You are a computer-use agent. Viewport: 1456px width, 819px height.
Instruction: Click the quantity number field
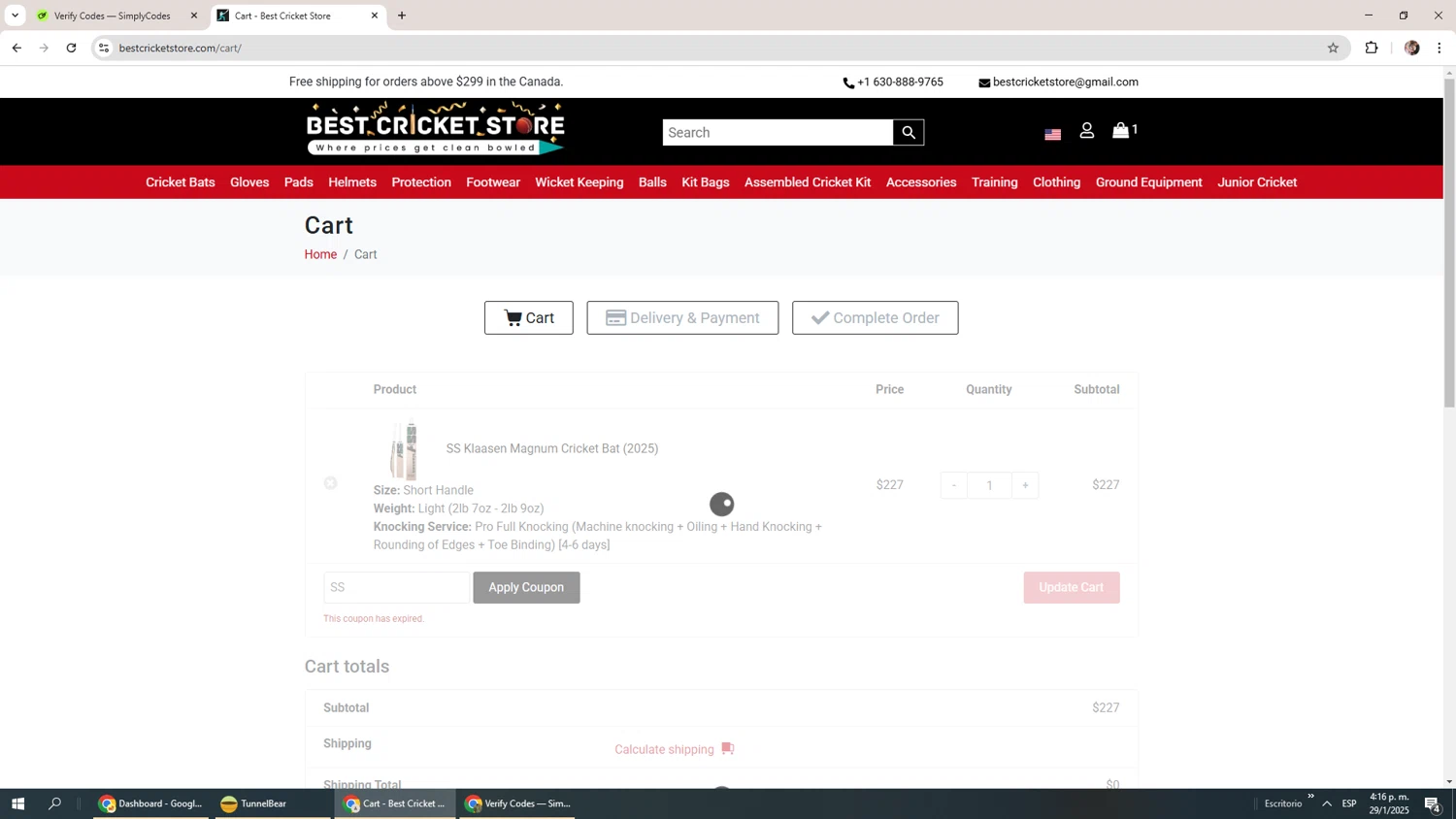989,485
